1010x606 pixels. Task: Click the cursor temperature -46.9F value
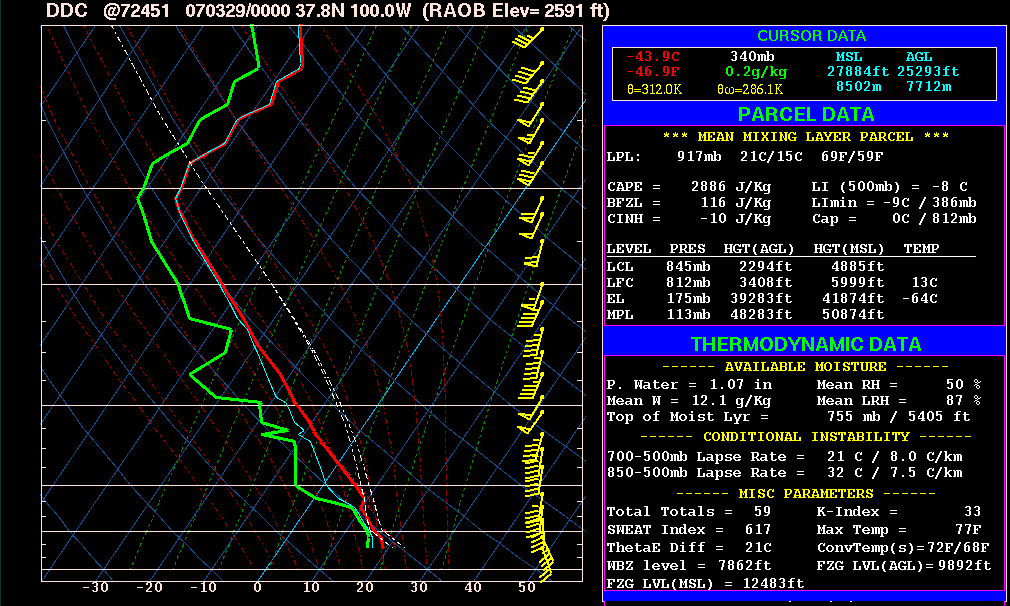pyautogui.click(x=653, y=71)
